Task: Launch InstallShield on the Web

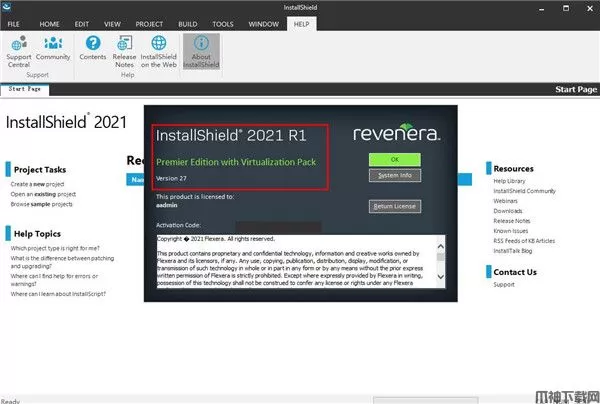Action: [x=158, y=52]
